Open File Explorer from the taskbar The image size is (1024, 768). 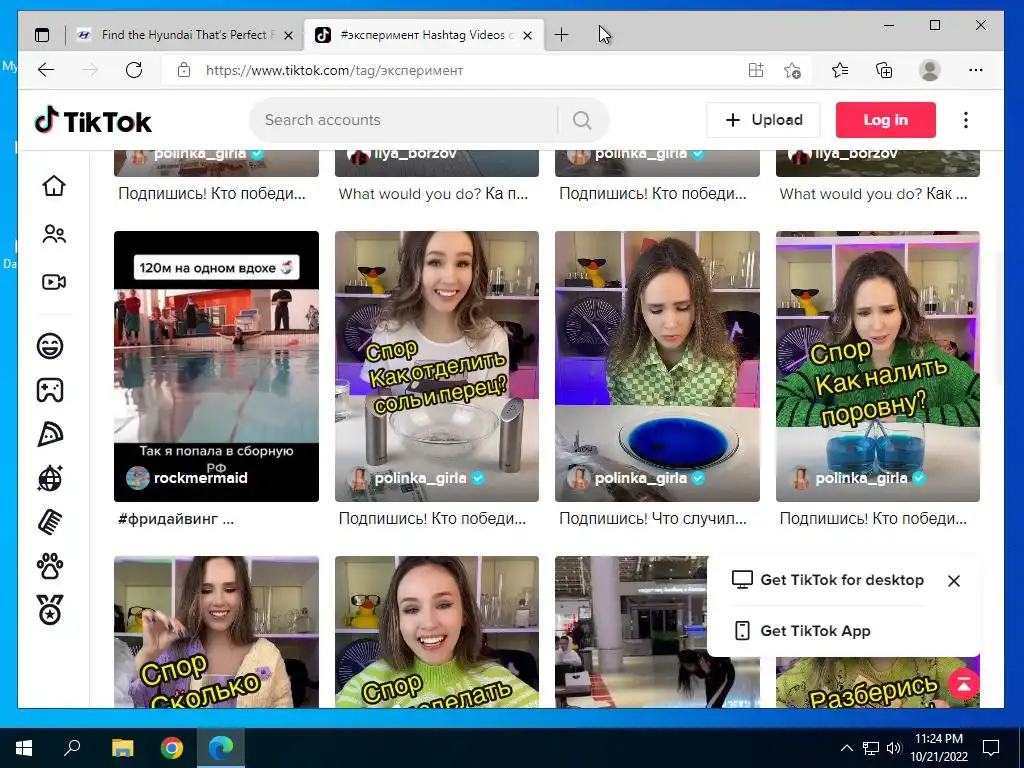[x=122, y=748]
